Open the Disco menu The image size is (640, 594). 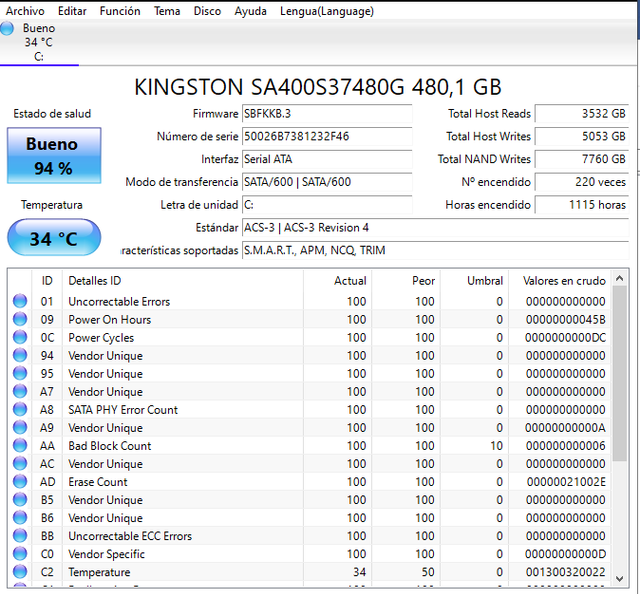point(207,11)
